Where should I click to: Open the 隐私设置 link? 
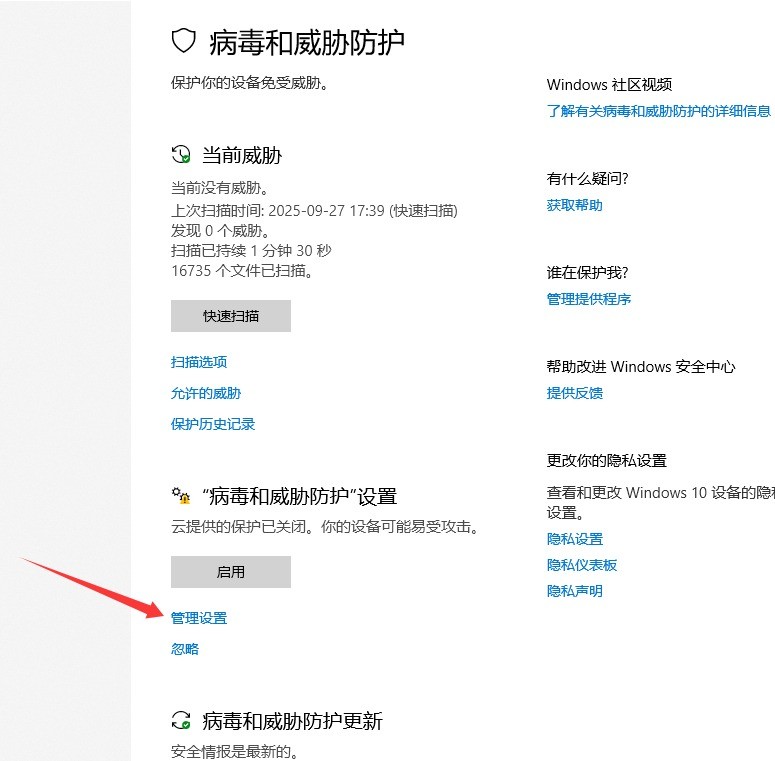[x=574, y=539]
